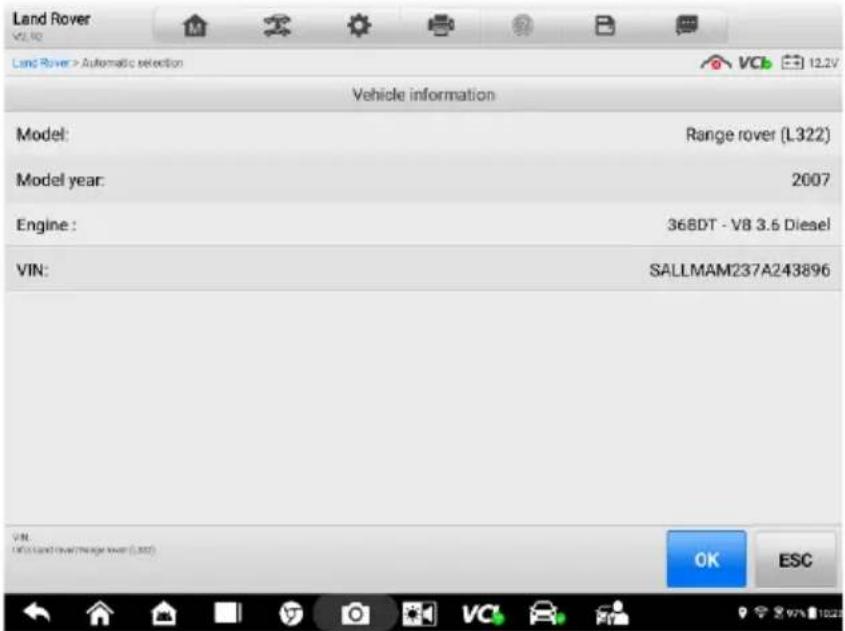Open brightness and sound icon in navigation bar
845x631 pixels.
[x=419, y=613]
